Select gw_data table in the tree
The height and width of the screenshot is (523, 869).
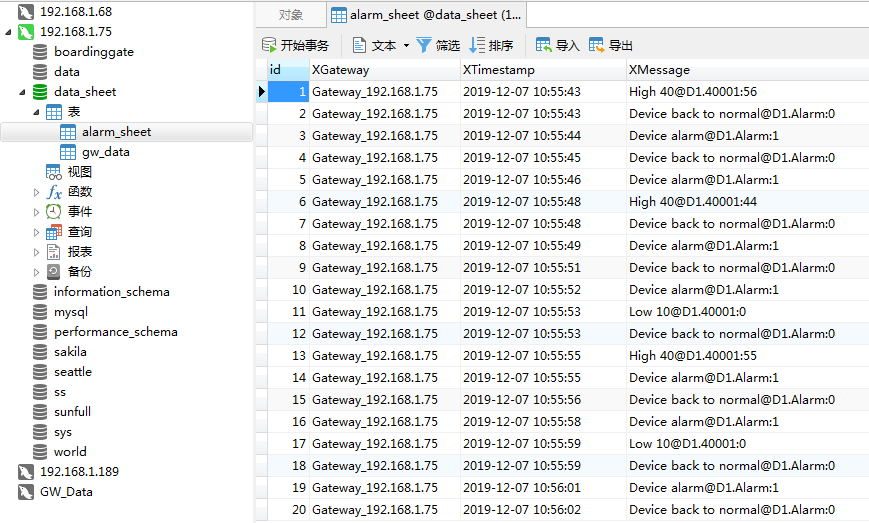(105, 152)
